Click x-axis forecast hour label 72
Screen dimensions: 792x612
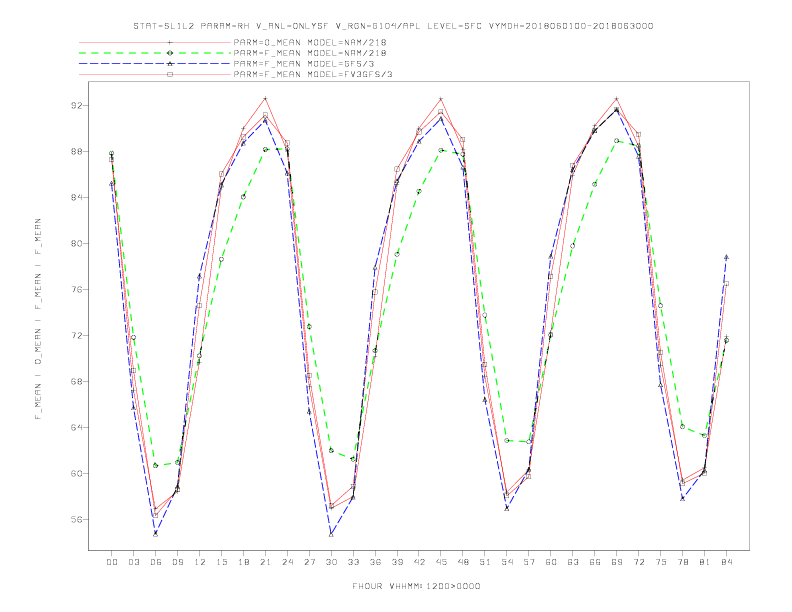point(639,562)
